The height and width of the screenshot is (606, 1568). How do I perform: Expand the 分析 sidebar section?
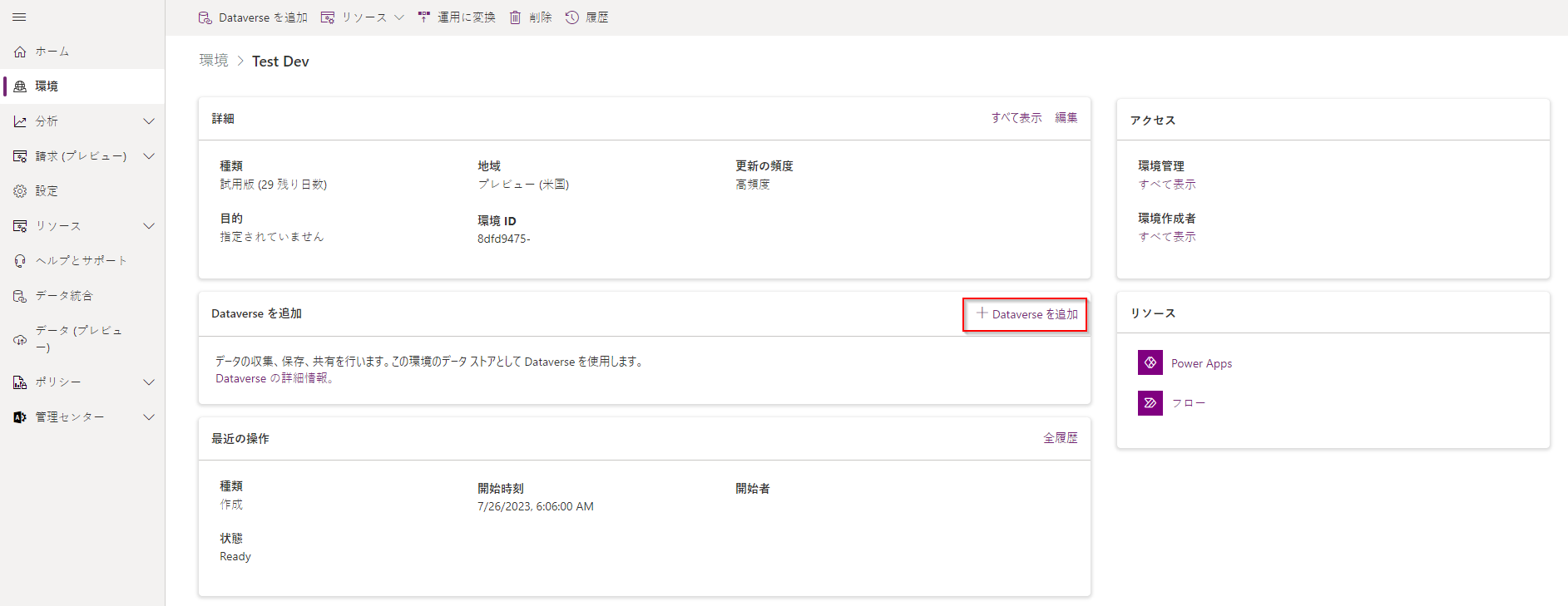pos(149,121)
